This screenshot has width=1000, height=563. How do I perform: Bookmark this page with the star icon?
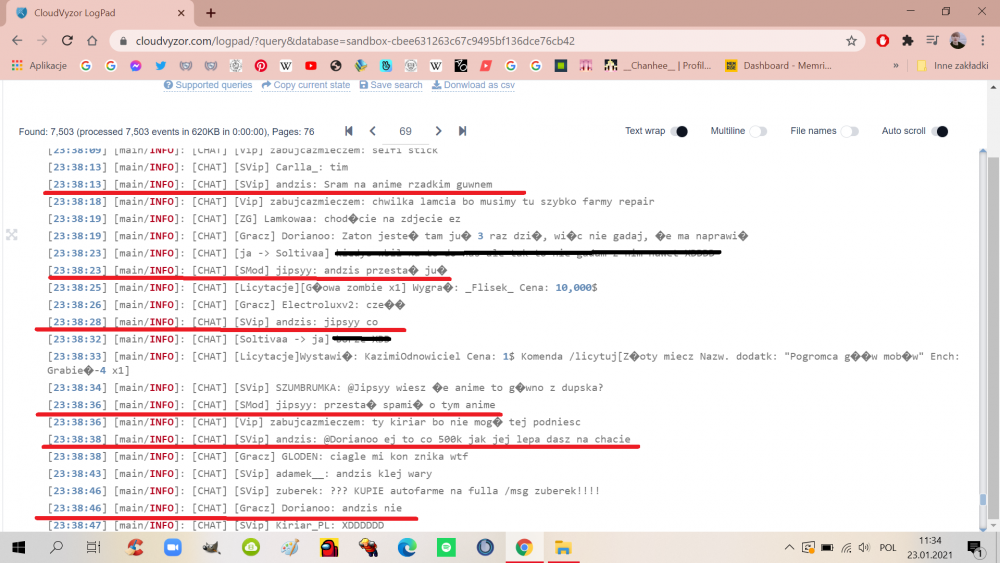(x=851, y=41)
